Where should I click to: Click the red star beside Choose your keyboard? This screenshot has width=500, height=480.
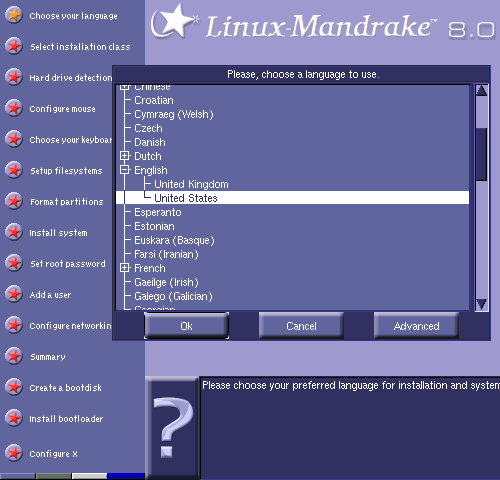click(x=14, y=139)
